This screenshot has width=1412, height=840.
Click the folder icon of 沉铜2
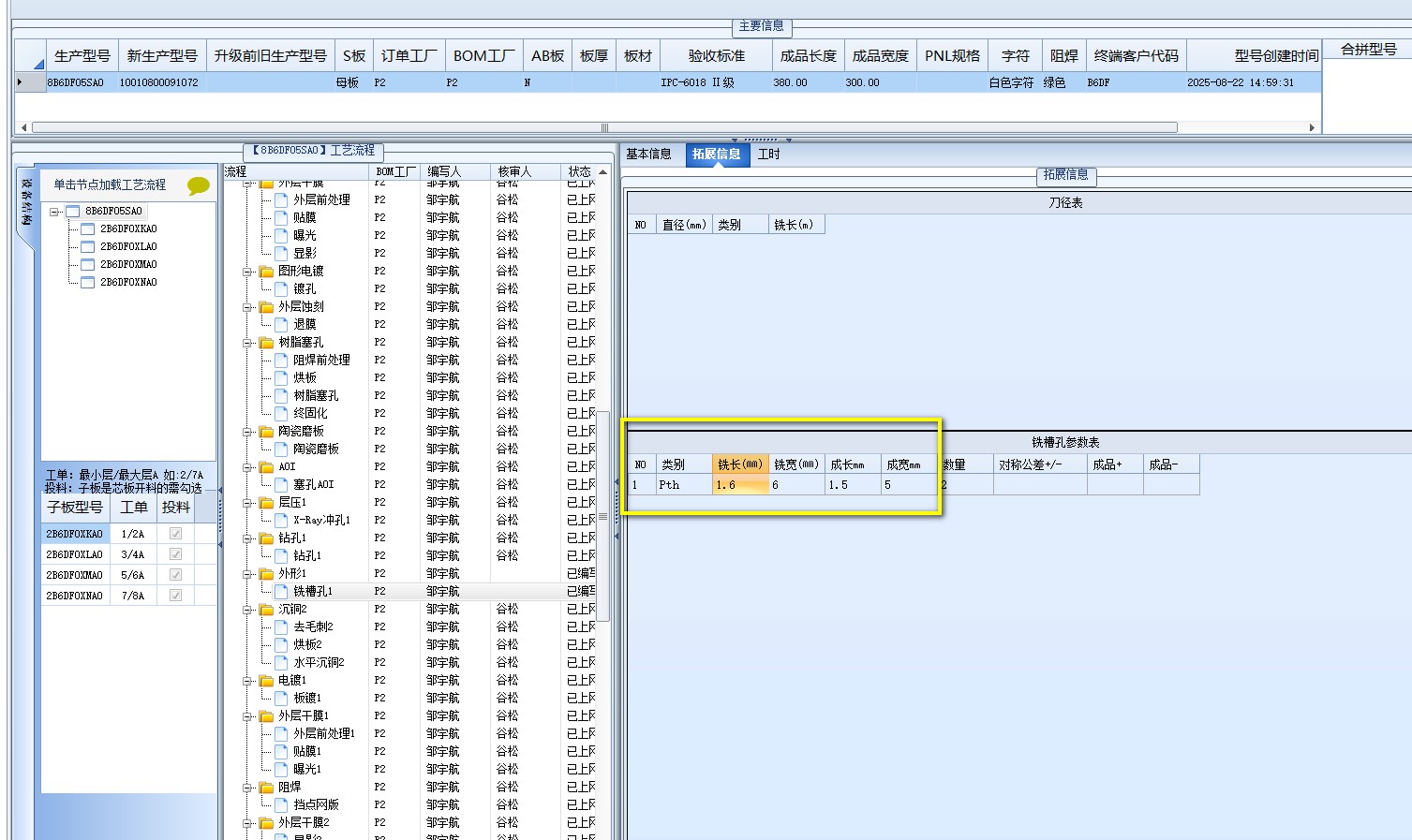tap(266, 610)
